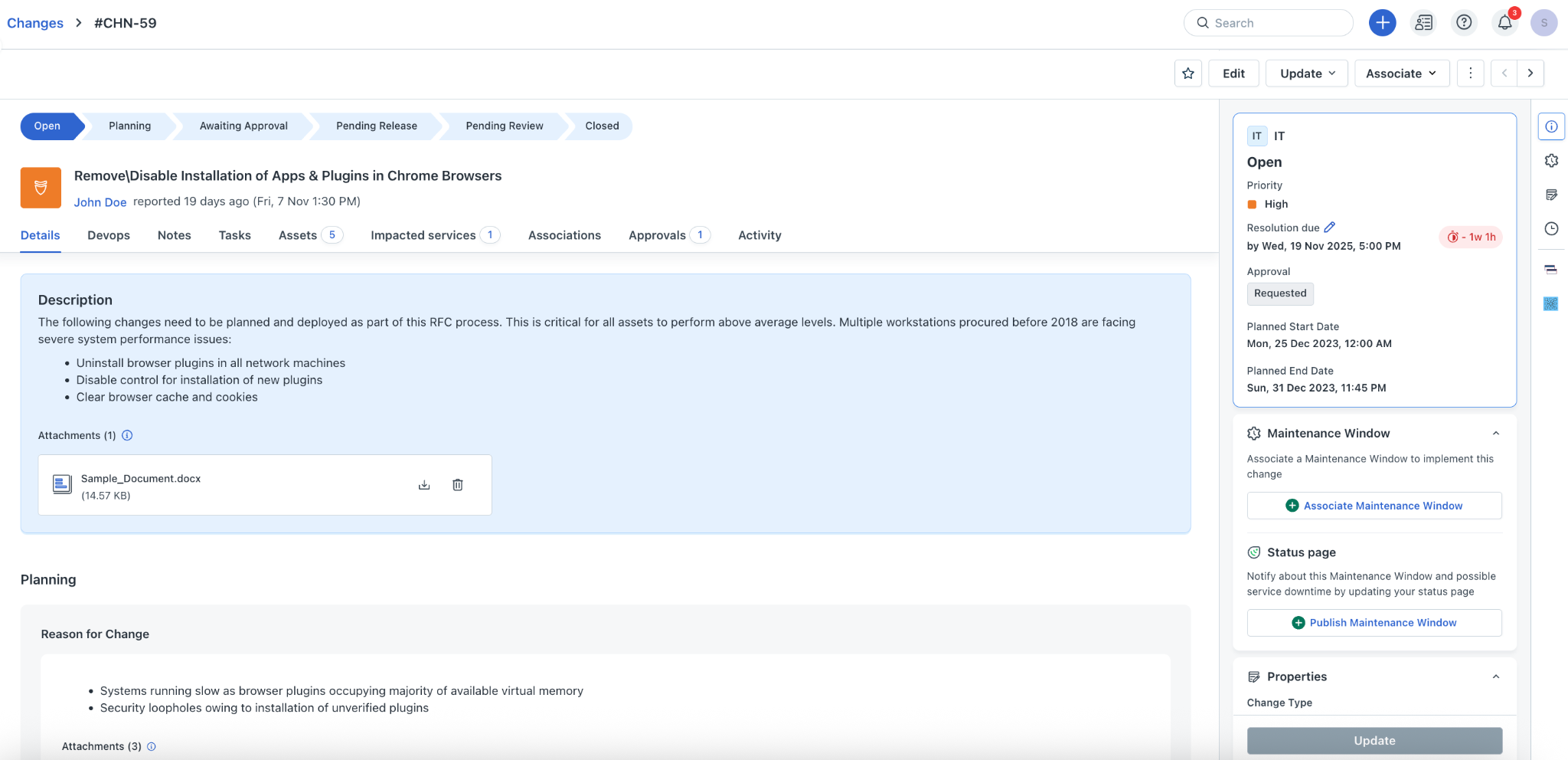The image size is (1568, 760).
Task: Click info icon next to Attachments (1)
Action: click(128, 435)
